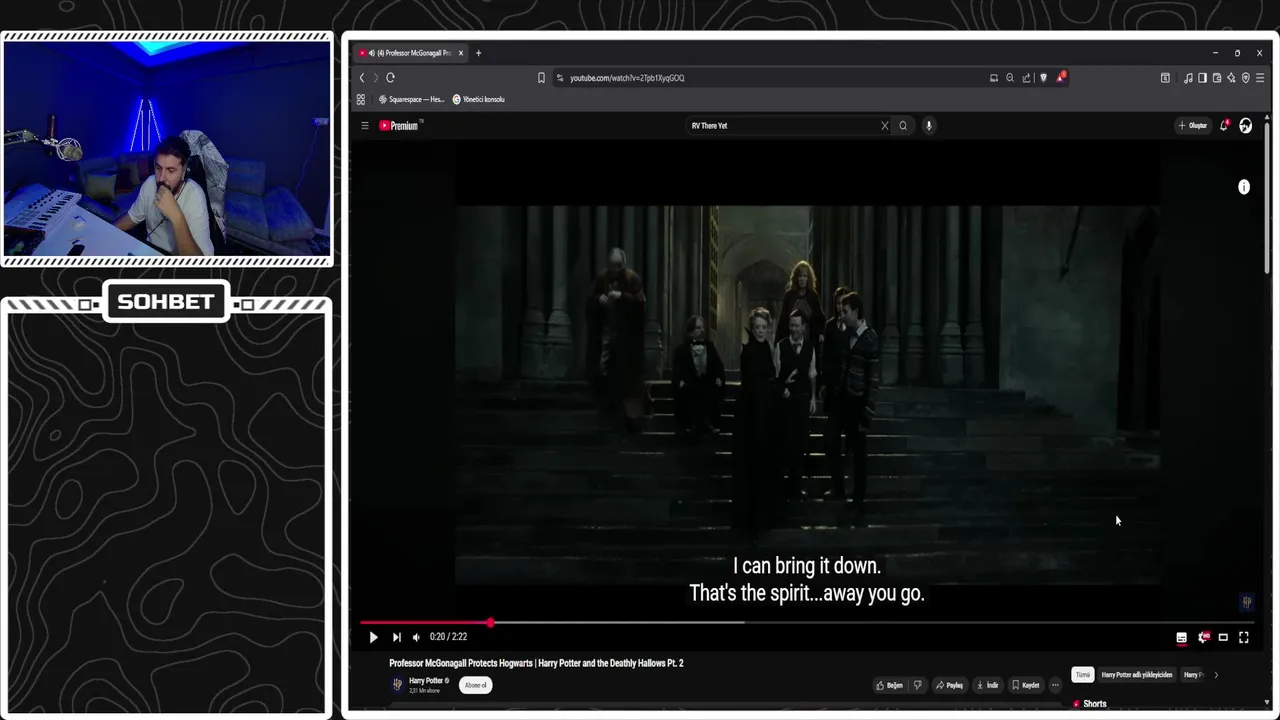Open the browser main menu
Image resolution: width=1280 pixels, height=720 pixels.
tap(1260, 78)
